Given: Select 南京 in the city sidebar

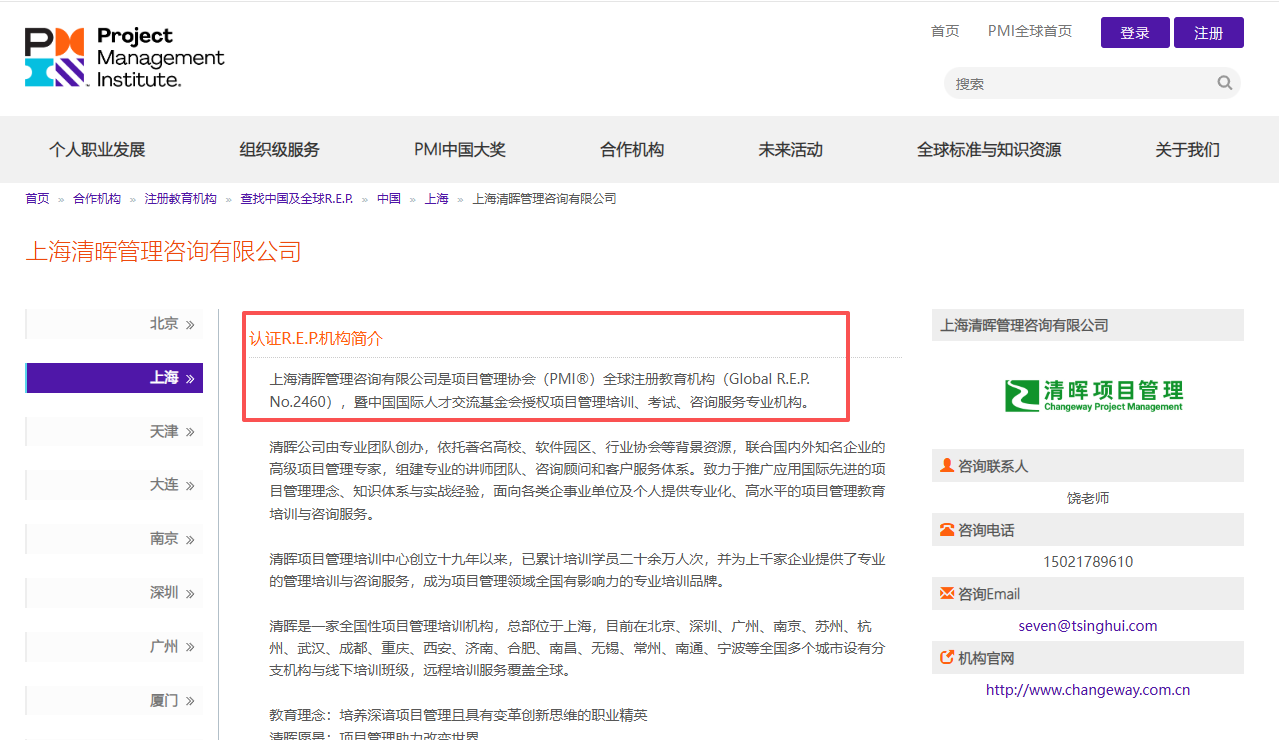Looking at the screenshot, I should tap(114, 539).
